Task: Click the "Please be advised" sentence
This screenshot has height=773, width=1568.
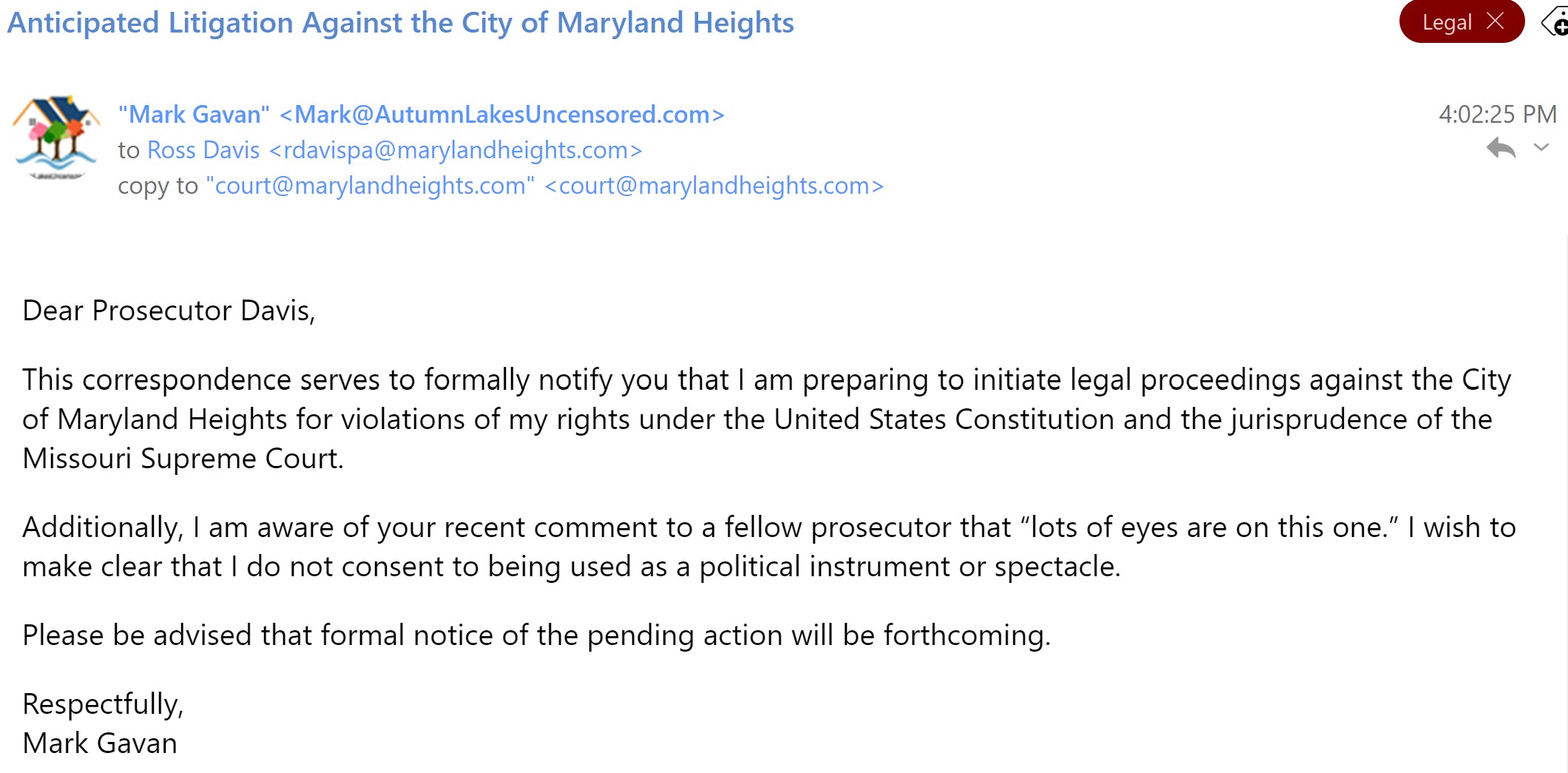Action: pos(536,635)
